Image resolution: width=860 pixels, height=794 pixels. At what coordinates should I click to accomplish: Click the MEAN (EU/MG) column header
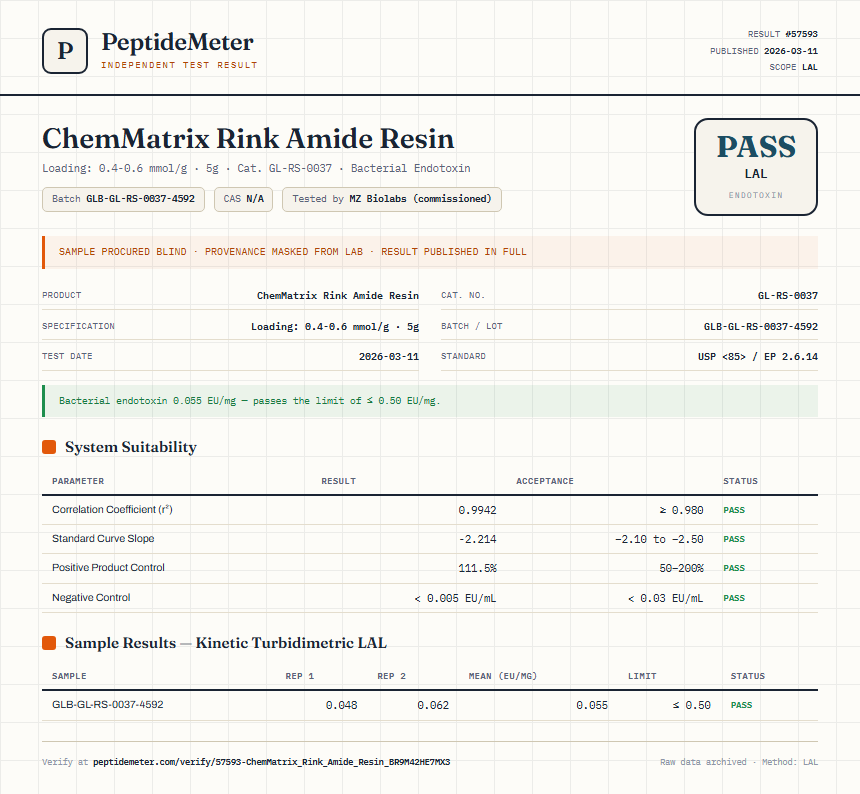tap(502, 676)
